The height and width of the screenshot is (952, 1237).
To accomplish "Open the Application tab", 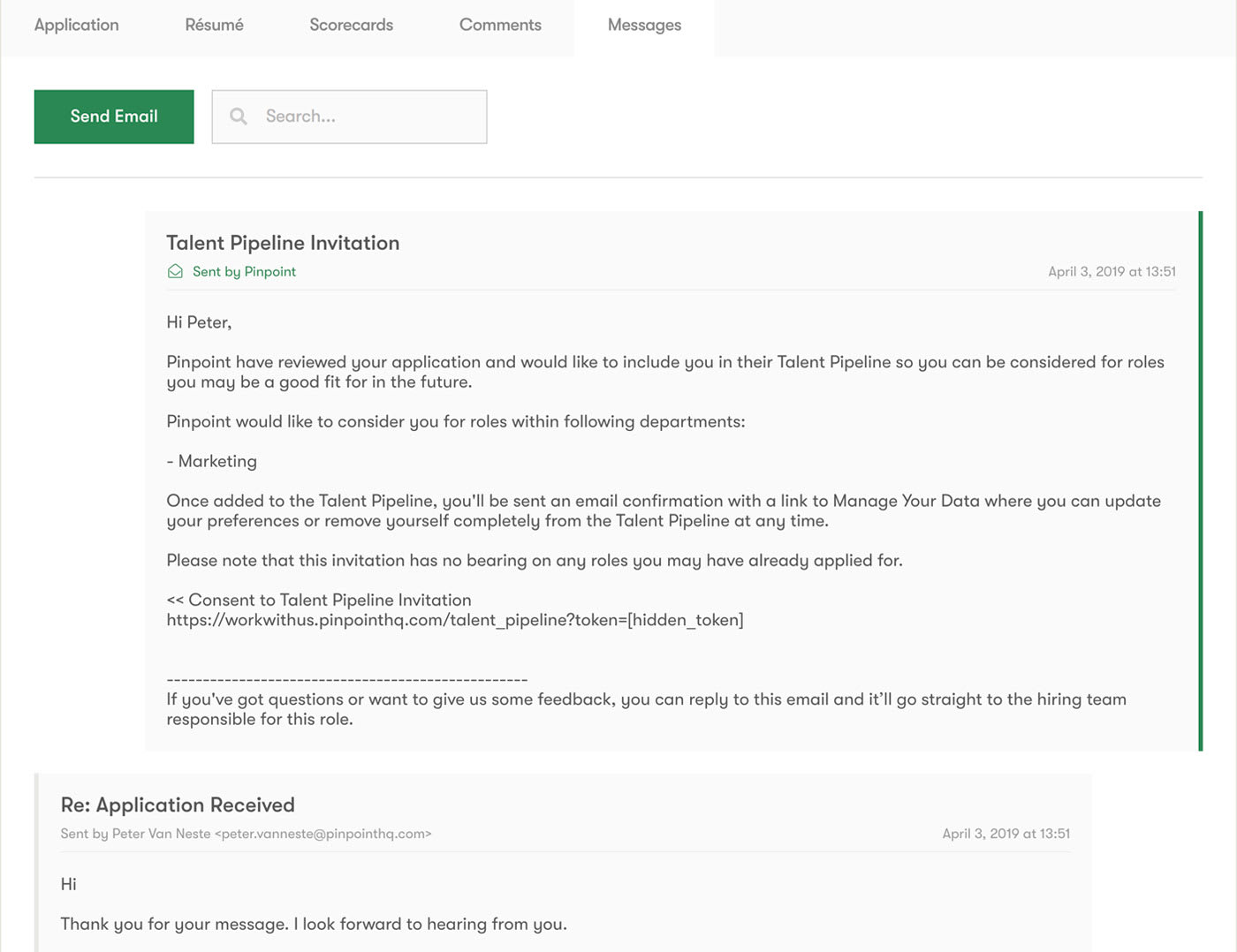I will [x=77, y=25].
